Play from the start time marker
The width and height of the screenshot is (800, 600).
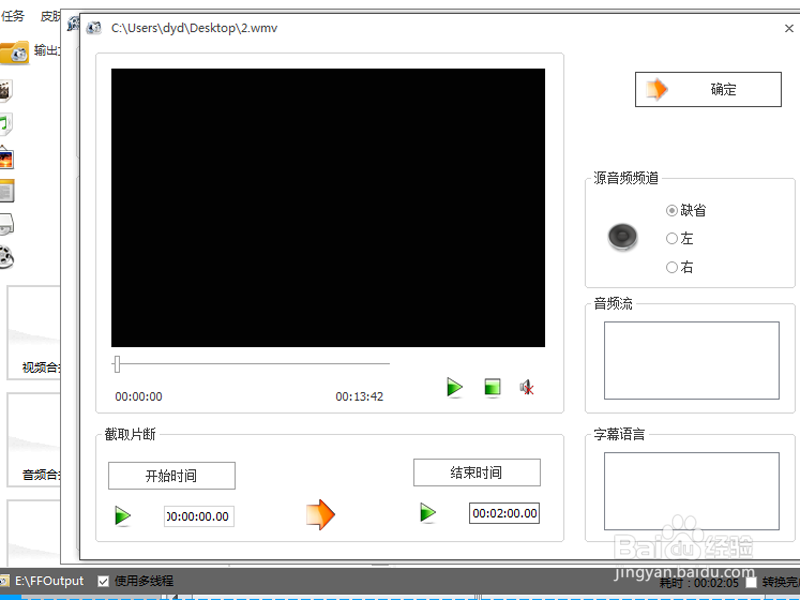pyautogui.click(x=122, y=516)
